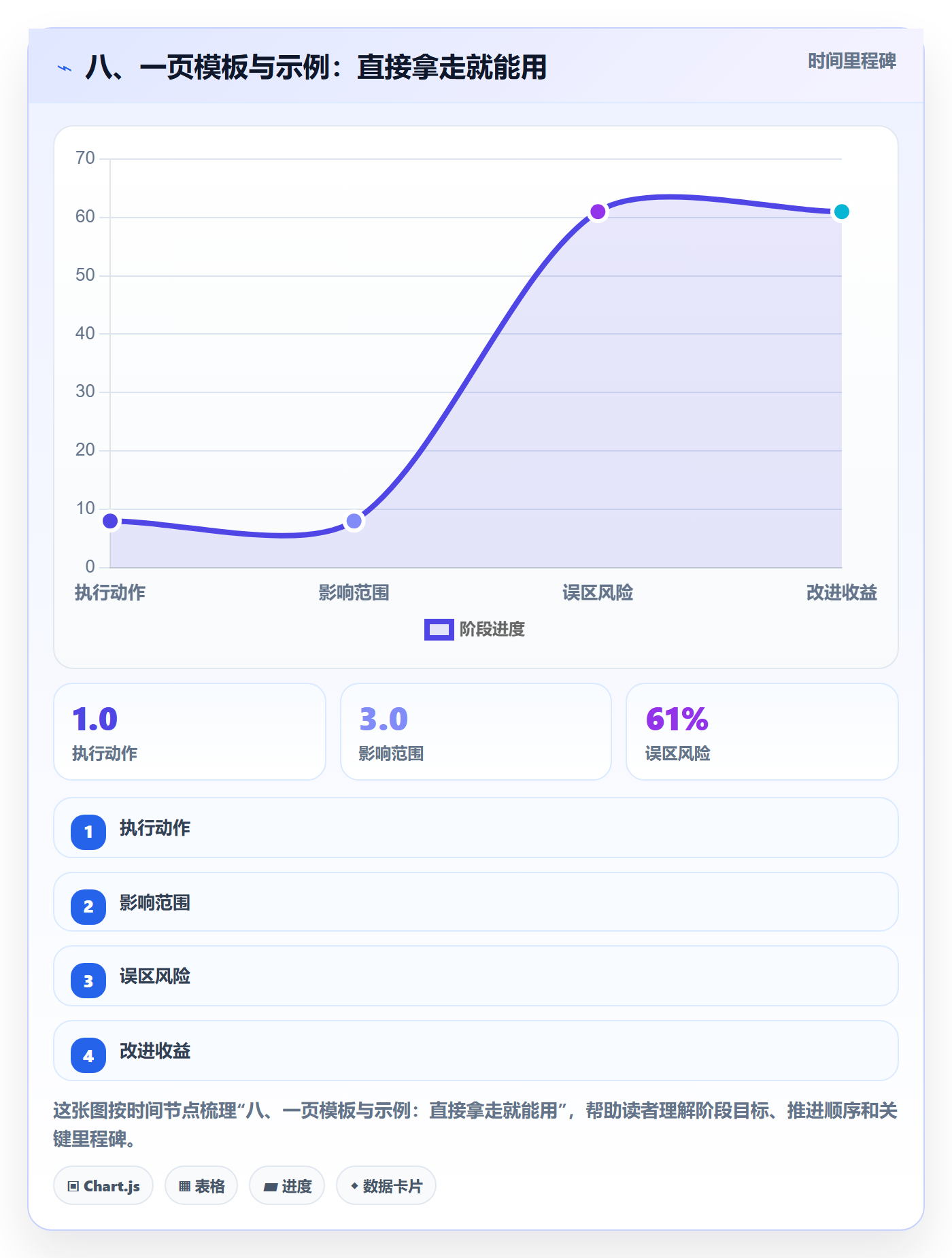Click the 时间里程碑 label in header
Screen dimensions: 952x1258
click(851, 61)
